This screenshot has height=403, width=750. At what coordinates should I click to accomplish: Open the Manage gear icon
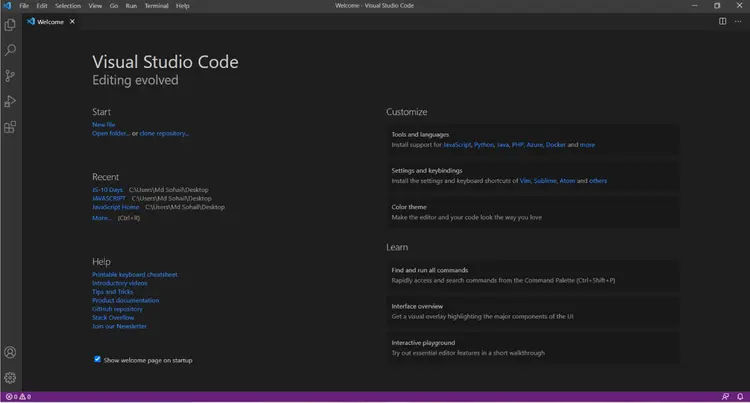pyautogui.click(x=10, y=378)
